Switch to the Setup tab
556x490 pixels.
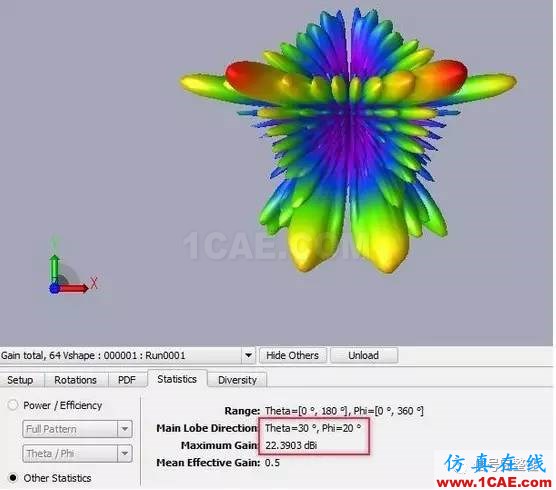pyautogui.click(x=20, y=380)
